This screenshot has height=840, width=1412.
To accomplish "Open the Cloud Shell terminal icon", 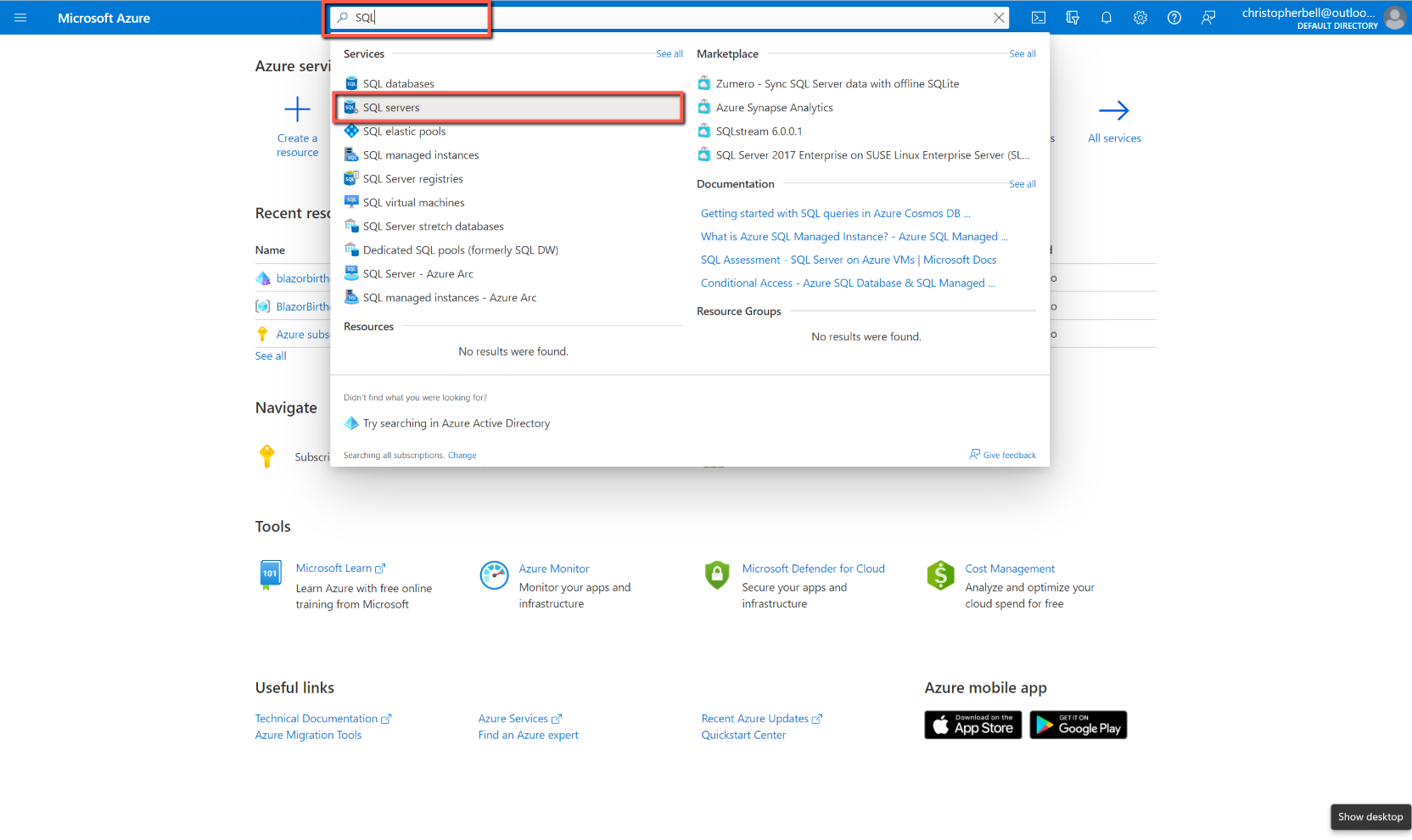I will pyautogui.click(x=1038, y=17).
